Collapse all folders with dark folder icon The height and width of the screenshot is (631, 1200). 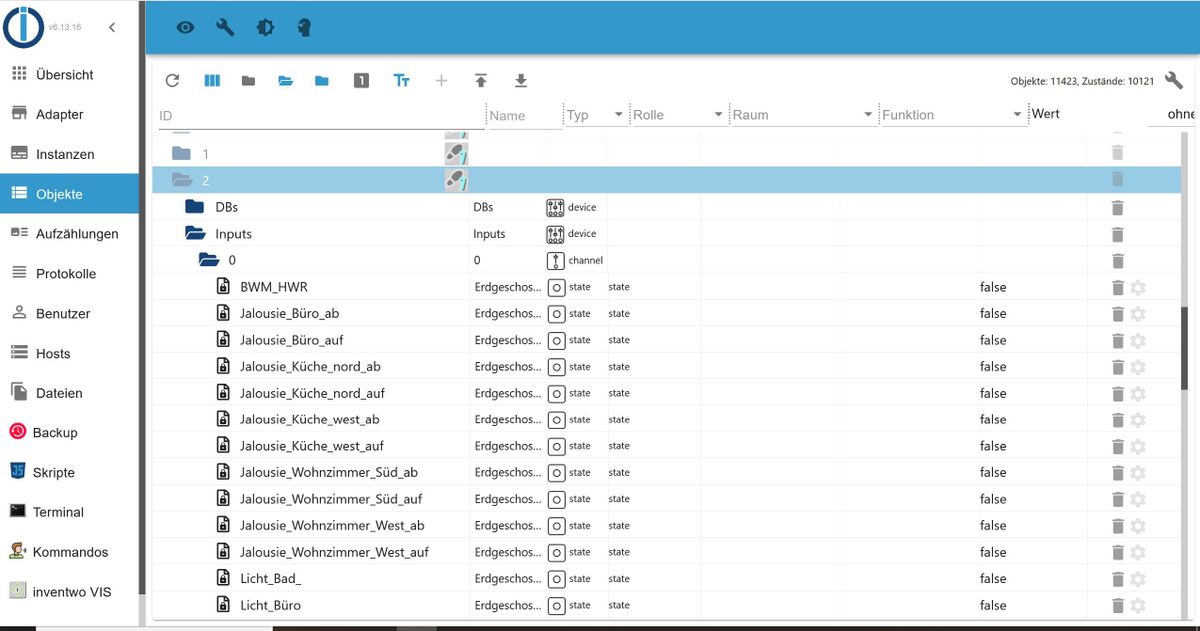tap(248, 81)
